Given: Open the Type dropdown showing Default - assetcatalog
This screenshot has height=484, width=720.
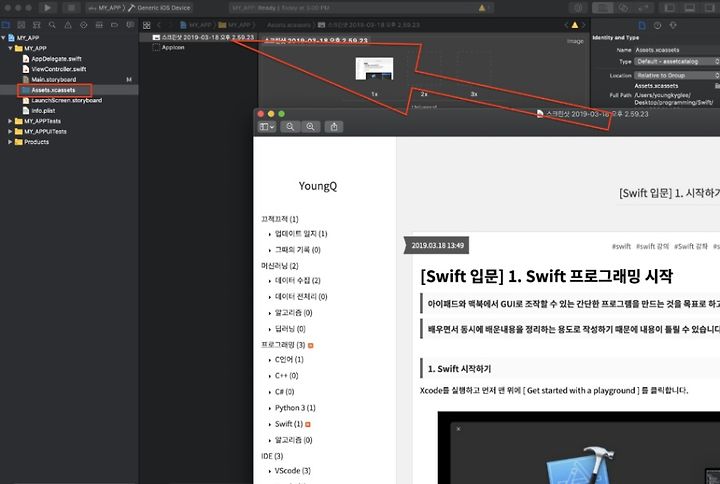Looking at the screenshot, I should click(677, 61).
